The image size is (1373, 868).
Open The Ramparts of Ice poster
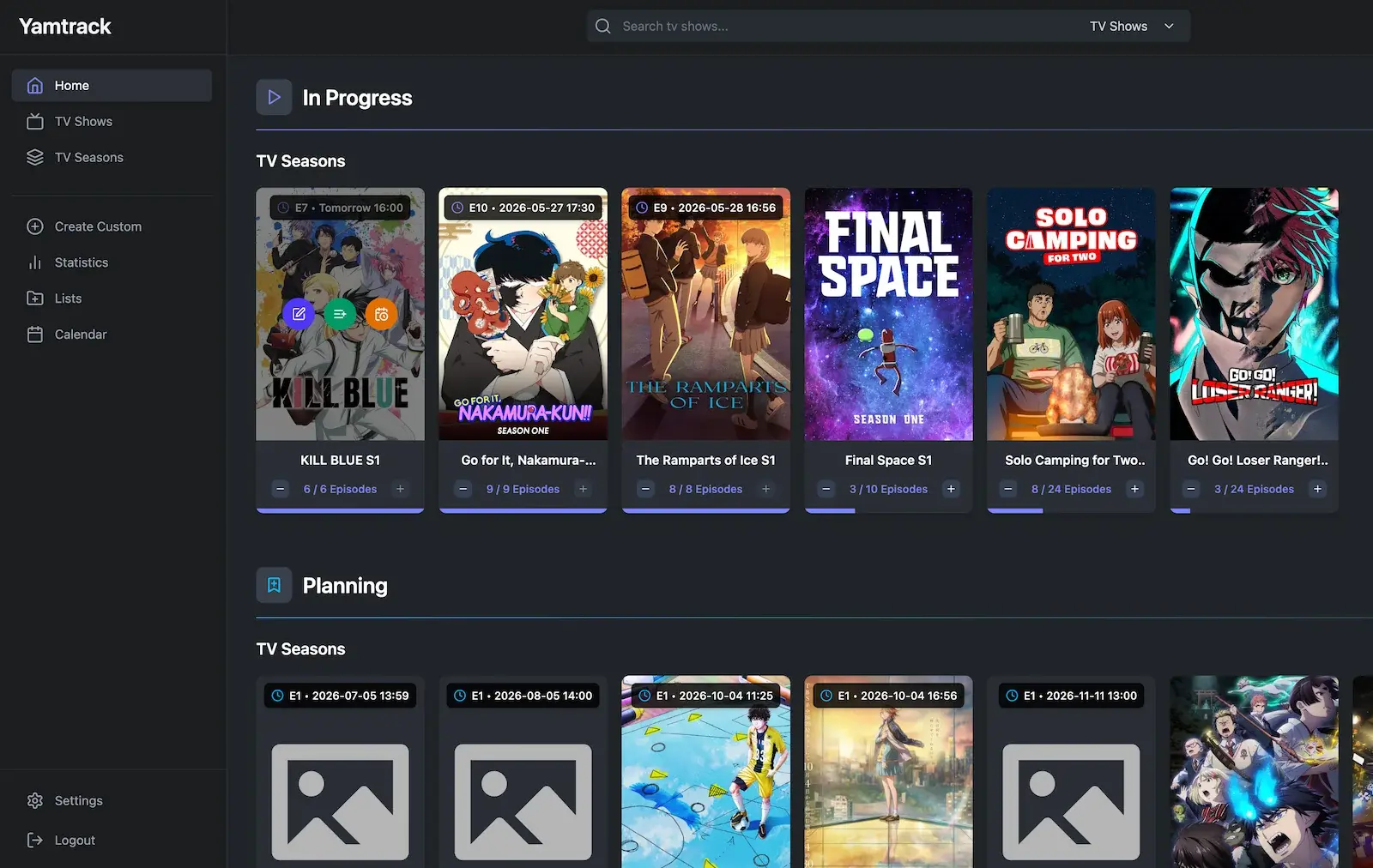[705, 314]
